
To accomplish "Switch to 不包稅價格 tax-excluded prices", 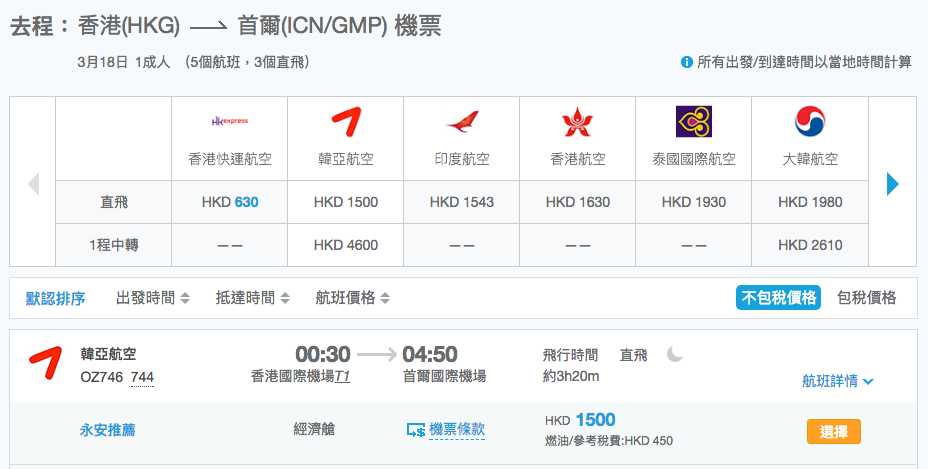I will point(778,297).
